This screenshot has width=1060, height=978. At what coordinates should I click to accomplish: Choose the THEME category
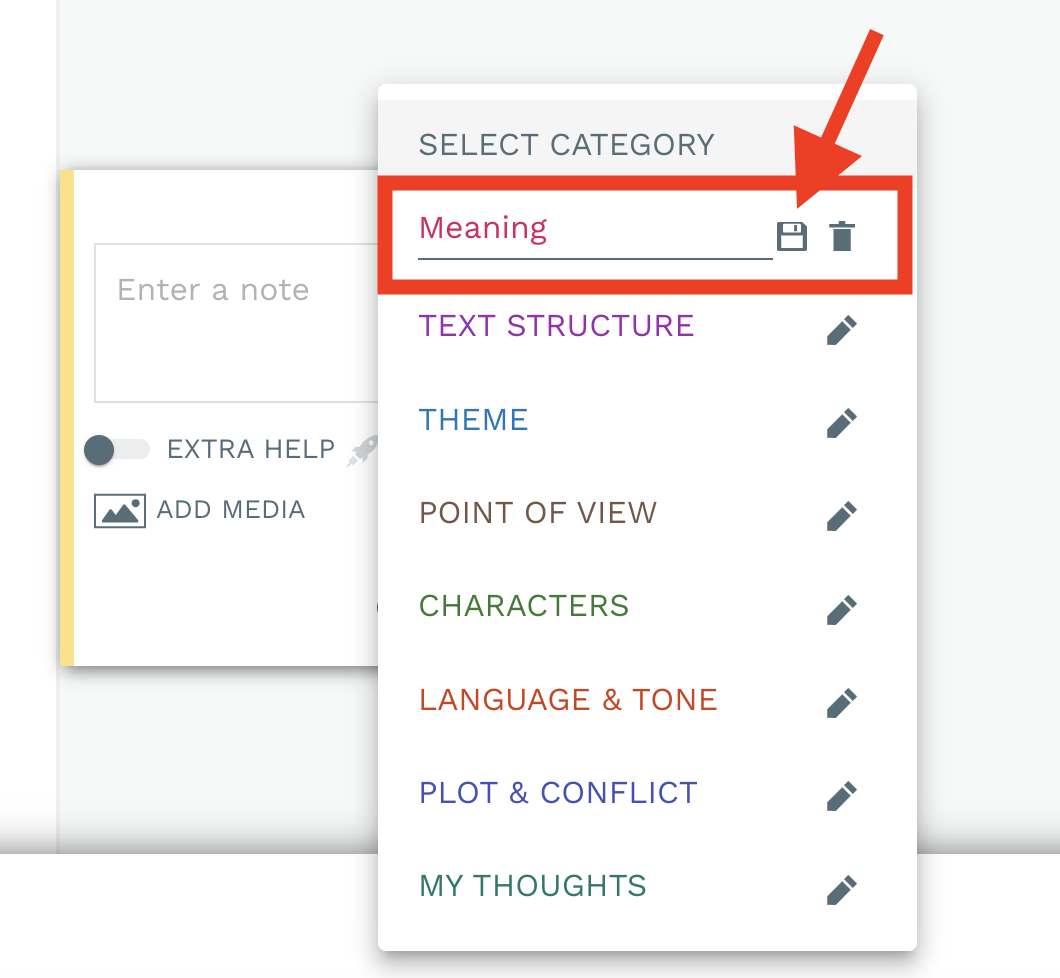[473, 420]
